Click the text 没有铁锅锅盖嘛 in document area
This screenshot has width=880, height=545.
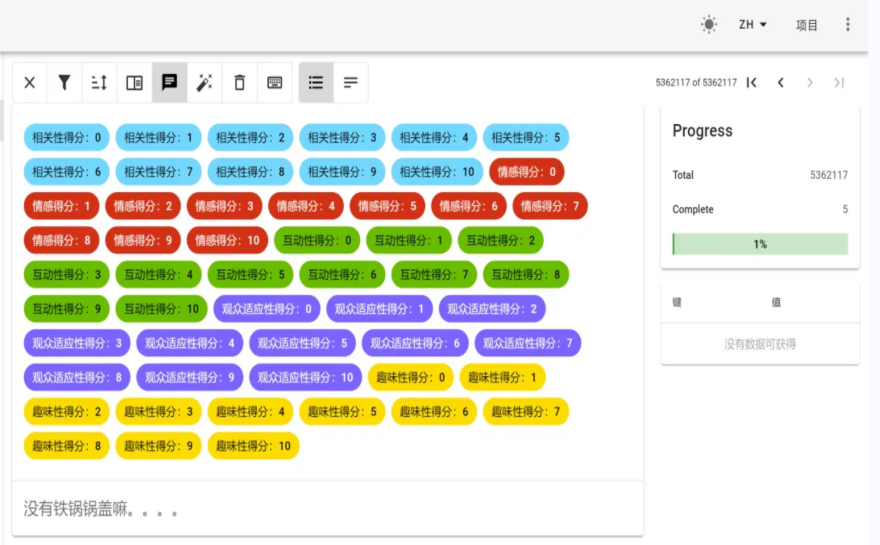click(x=101, y=510)
